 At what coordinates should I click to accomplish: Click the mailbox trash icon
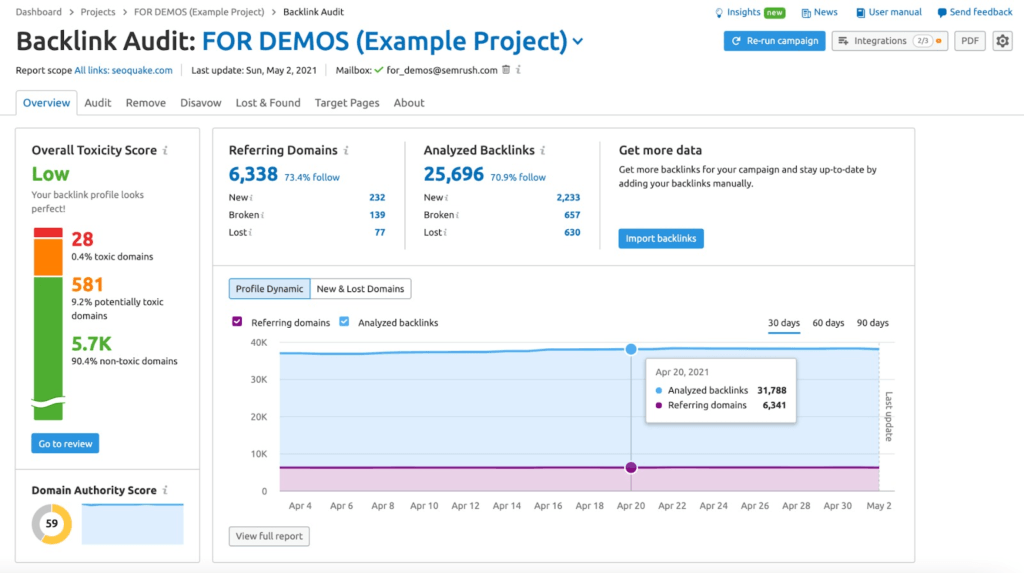point(506,70)
